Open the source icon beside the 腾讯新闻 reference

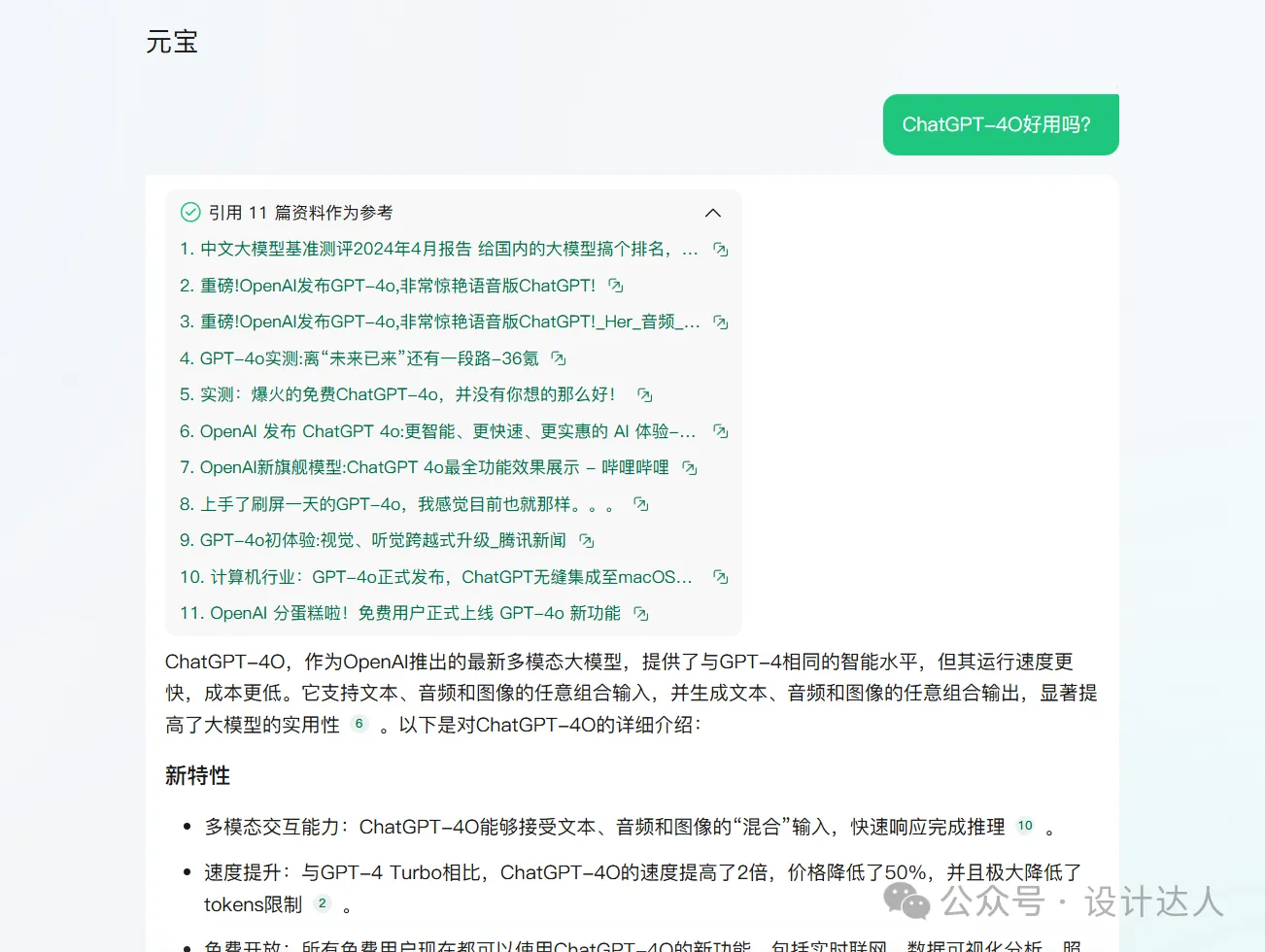click(586, 540)
